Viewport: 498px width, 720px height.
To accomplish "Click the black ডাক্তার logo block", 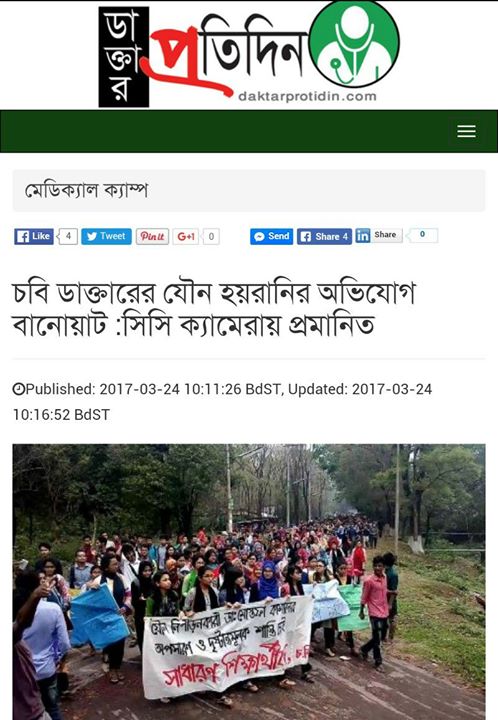I will 124,57.
